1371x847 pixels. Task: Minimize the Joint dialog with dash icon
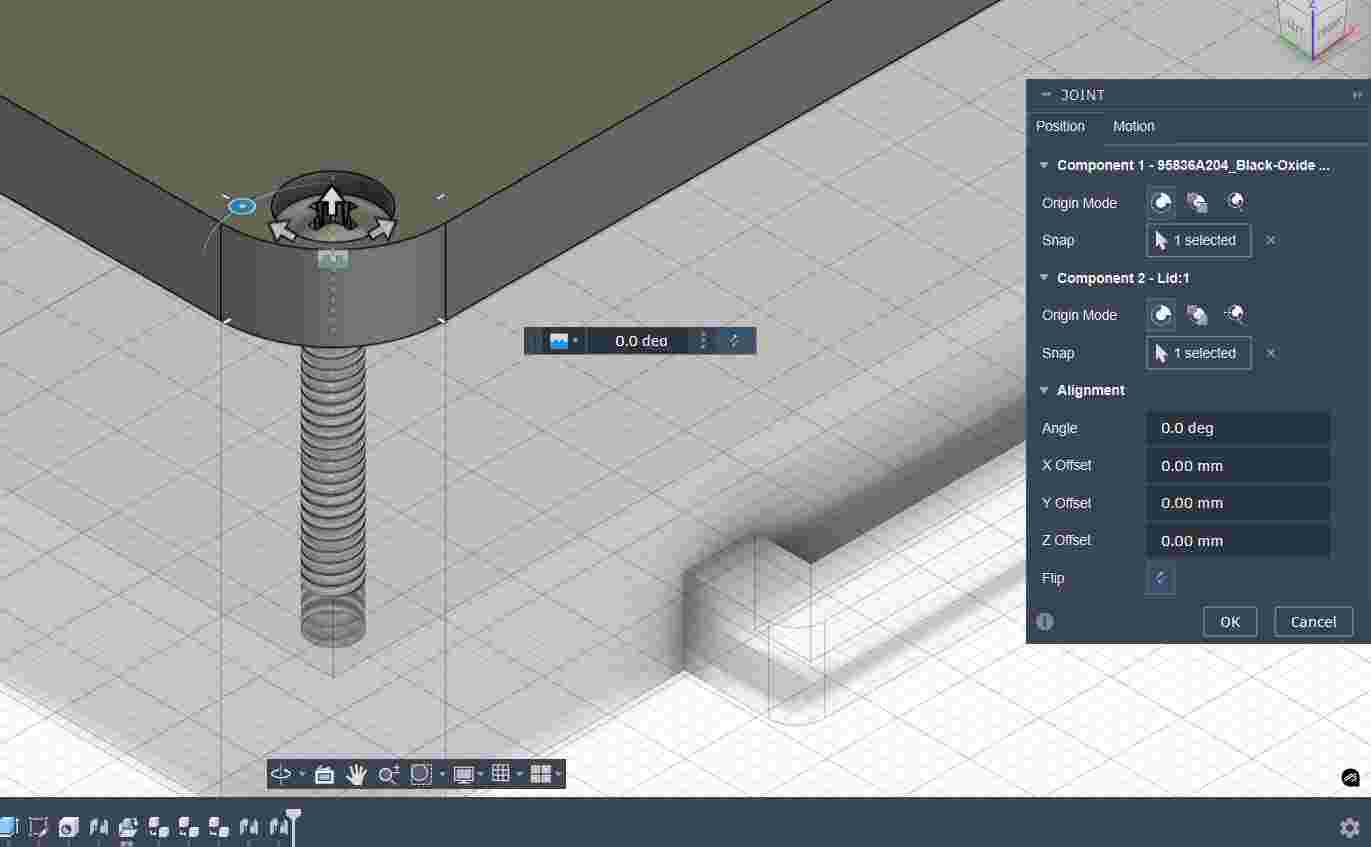click(1046, 95)
